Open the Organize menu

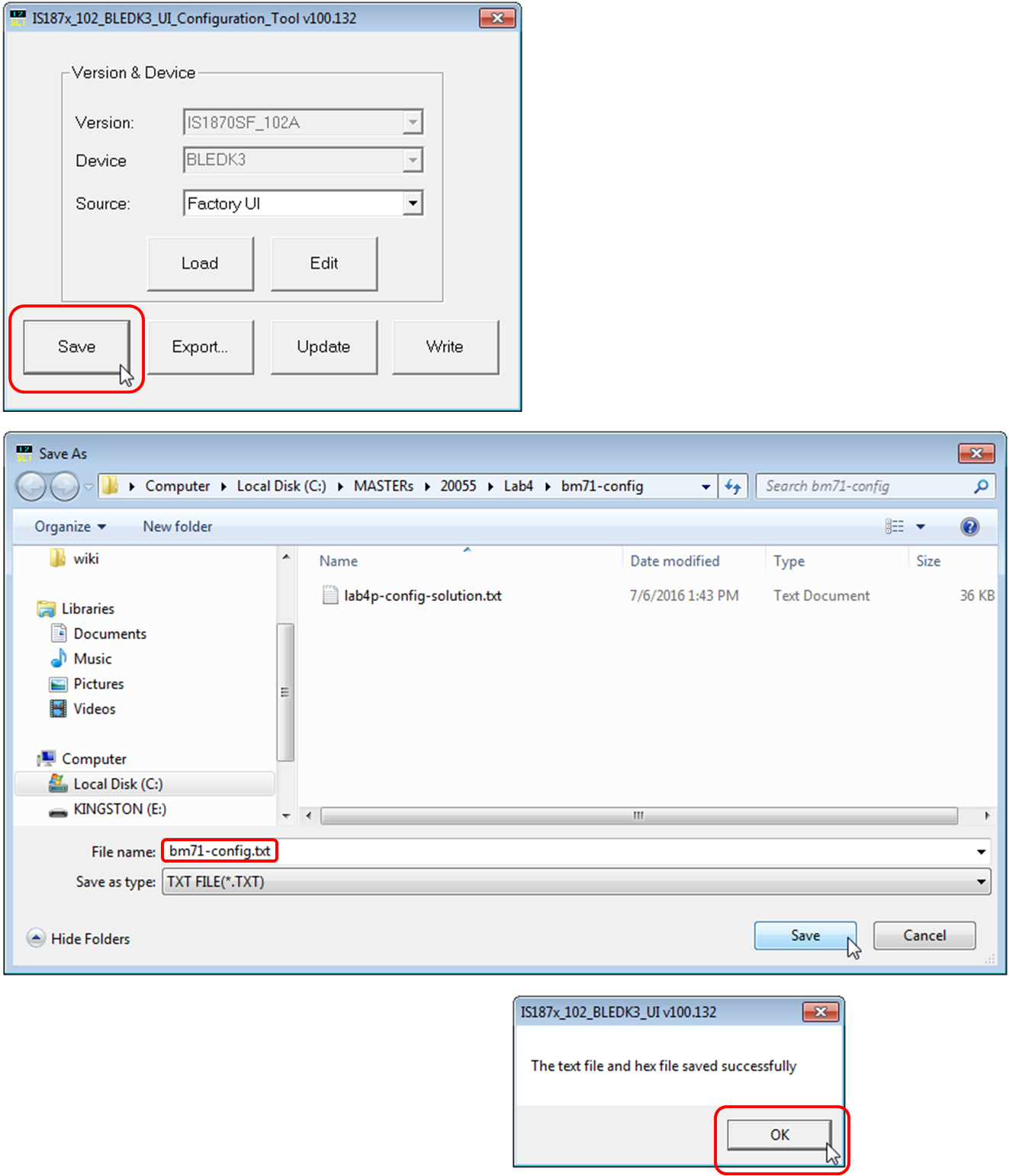click(x=67, y=526)
